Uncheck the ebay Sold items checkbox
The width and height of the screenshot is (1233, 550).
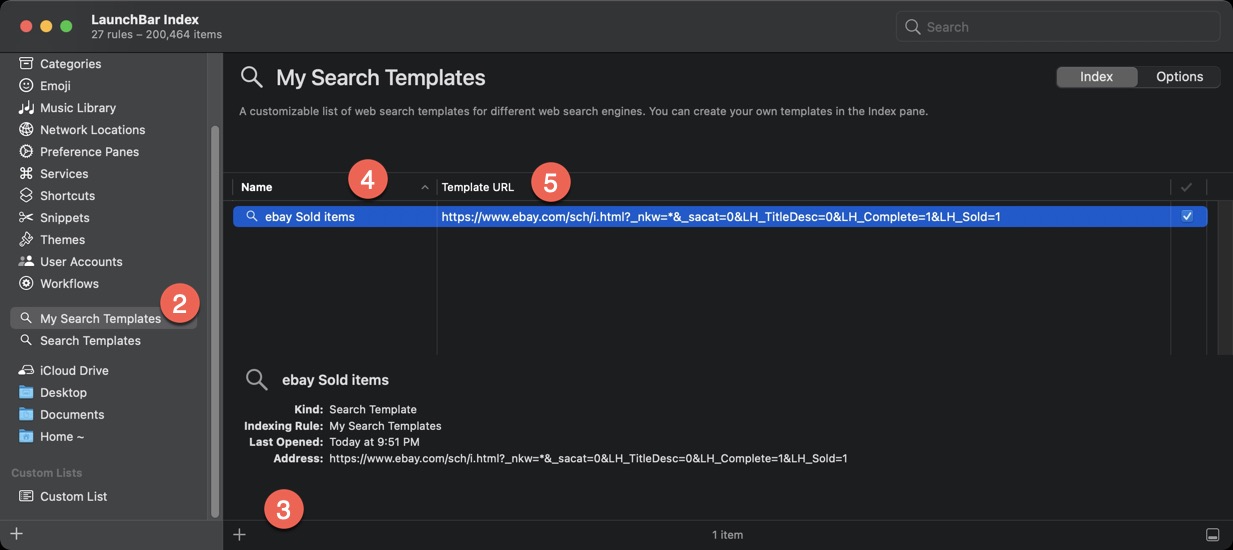1187,216
